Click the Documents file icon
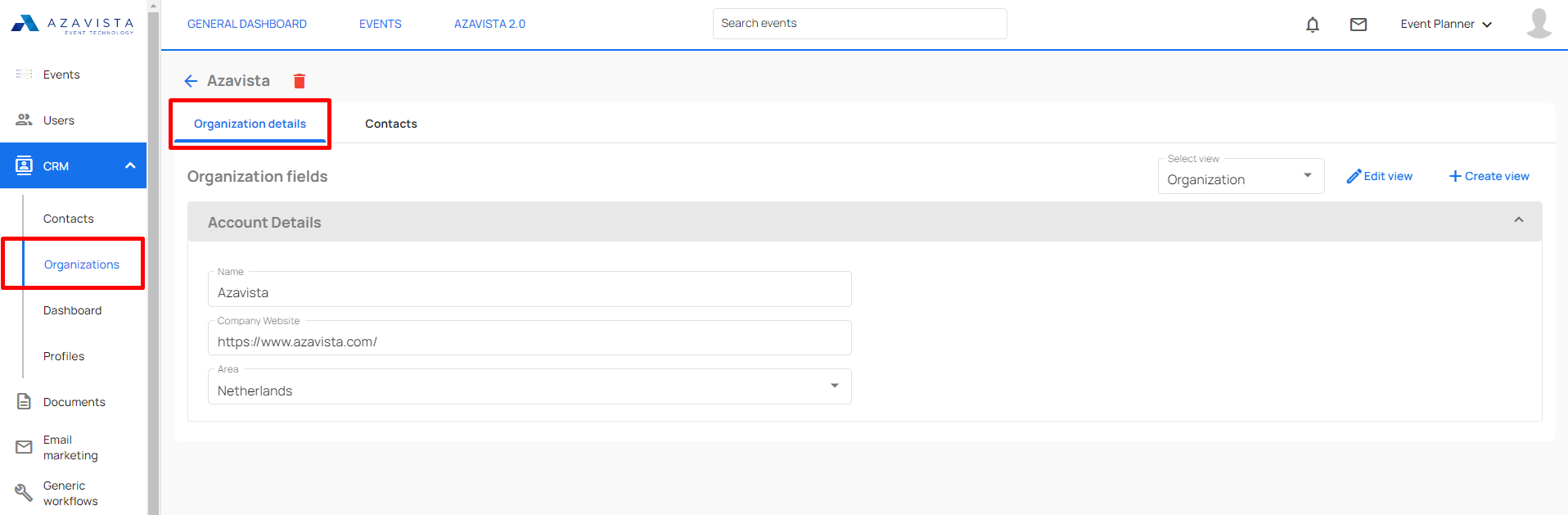The image size is (1568, 515). (24, 402)
